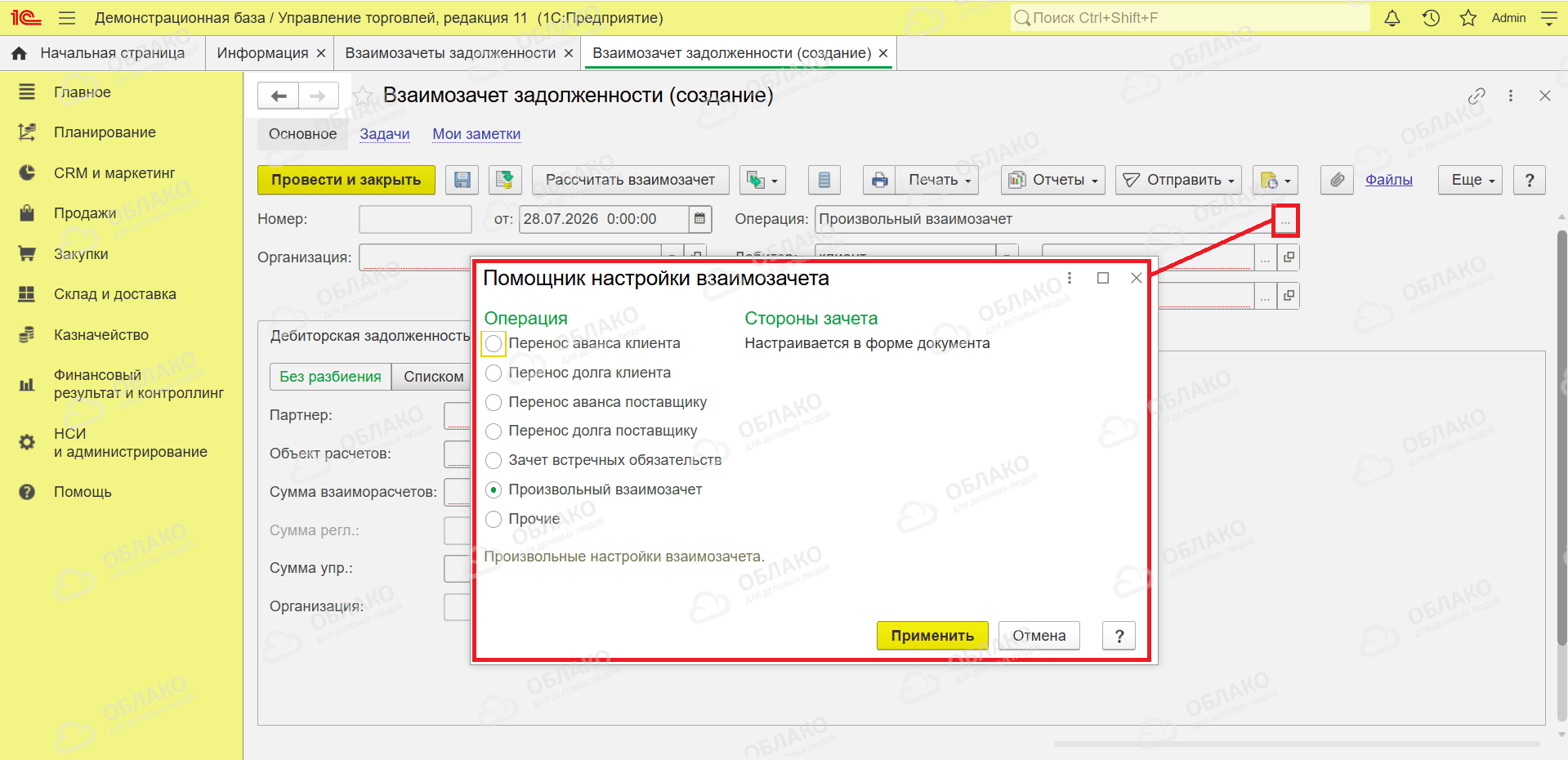Open service menu icon next to Admin
The image size is (1568, 760).
(1548, 18)
